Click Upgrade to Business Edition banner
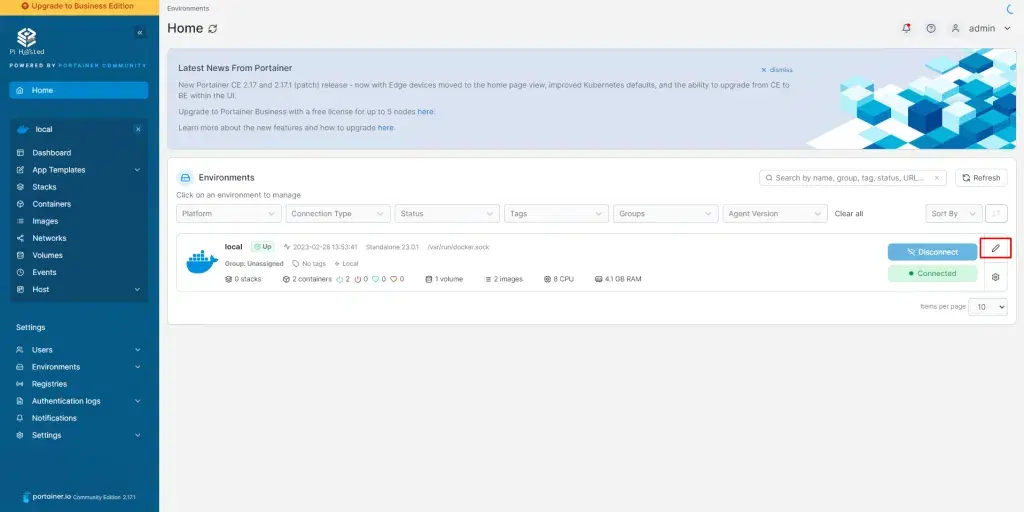The width and height of the screenshot is (1024, 512). (78, 7)
